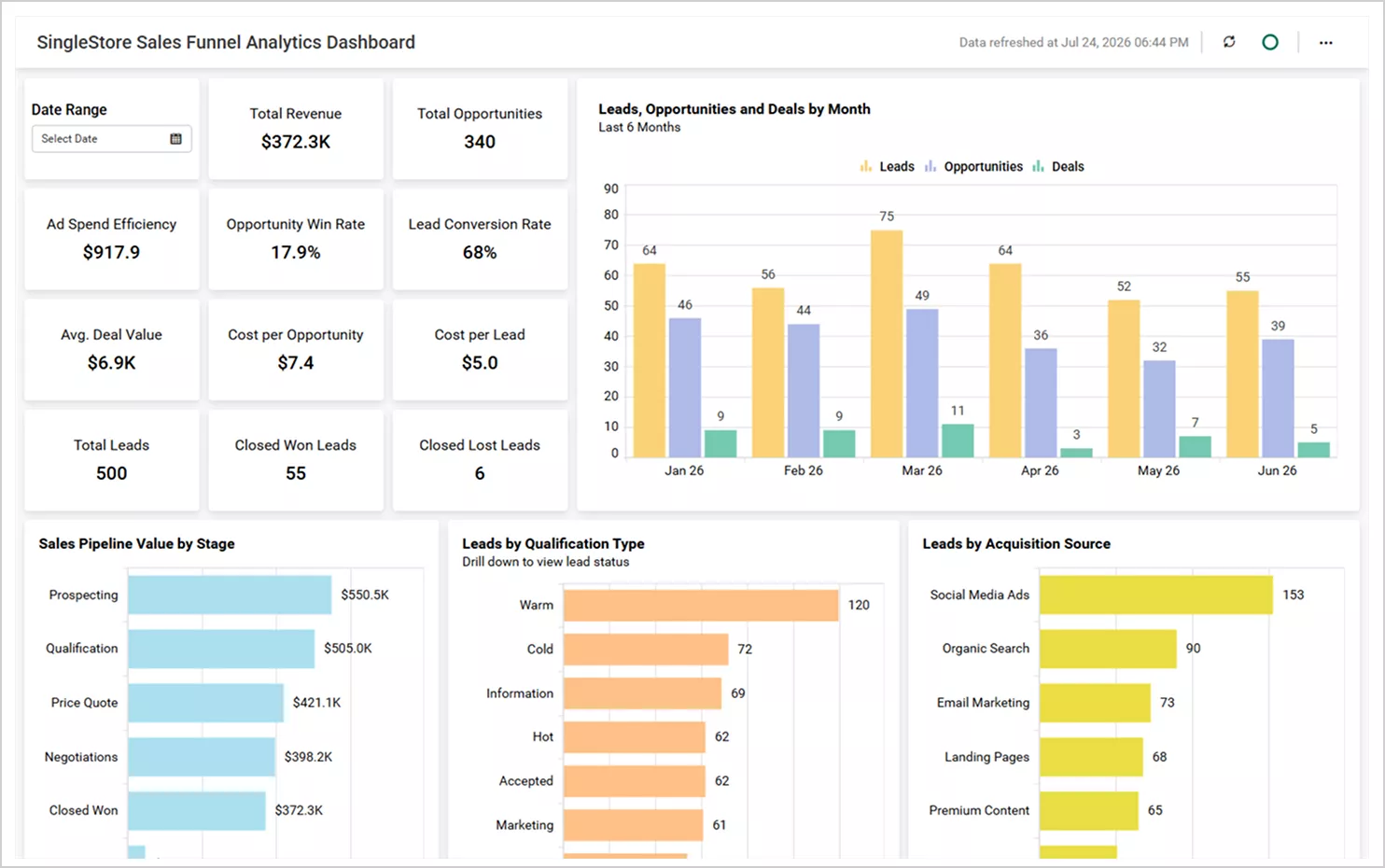Click the refresh data icon
The height and width of the screenshot is (868, 1385).
(1229, 42)
